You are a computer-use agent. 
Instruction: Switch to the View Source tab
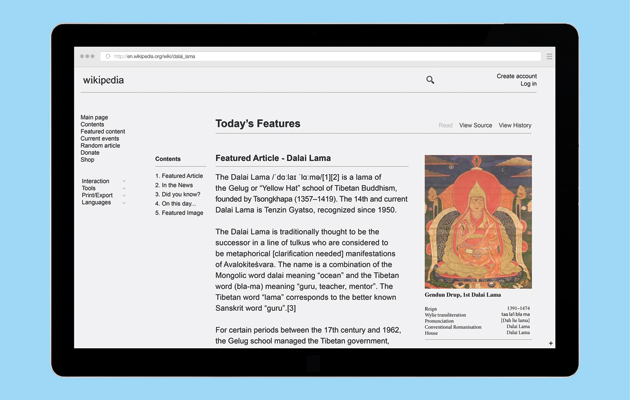coord(475,125)
